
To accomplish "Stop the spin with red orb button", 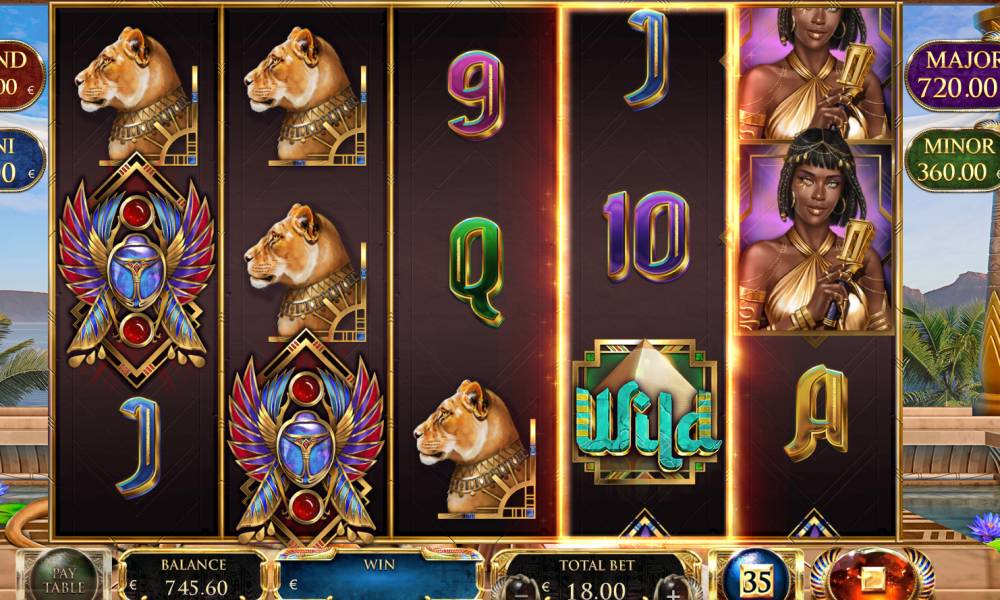I will tap(874, 577).
